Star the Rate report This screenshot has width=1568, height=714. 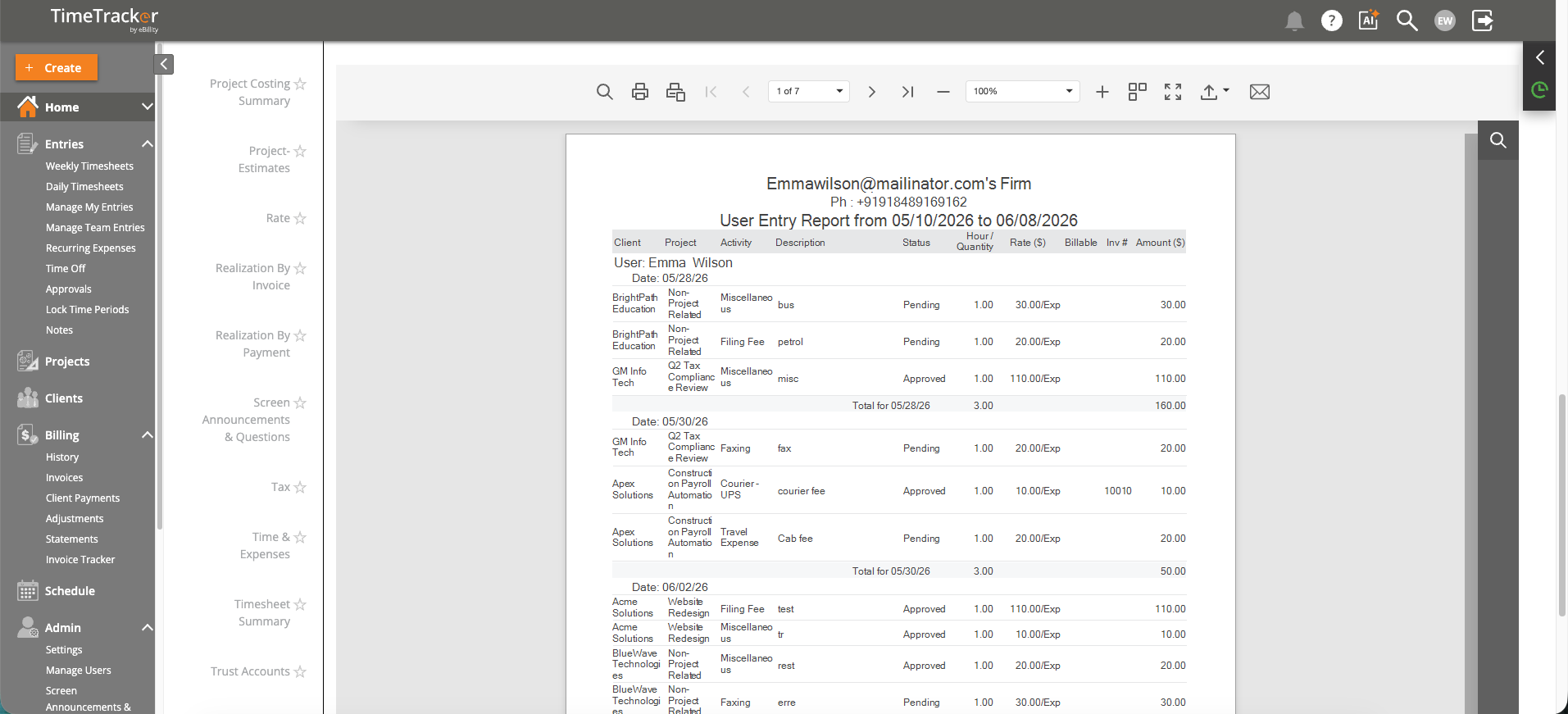300,218
